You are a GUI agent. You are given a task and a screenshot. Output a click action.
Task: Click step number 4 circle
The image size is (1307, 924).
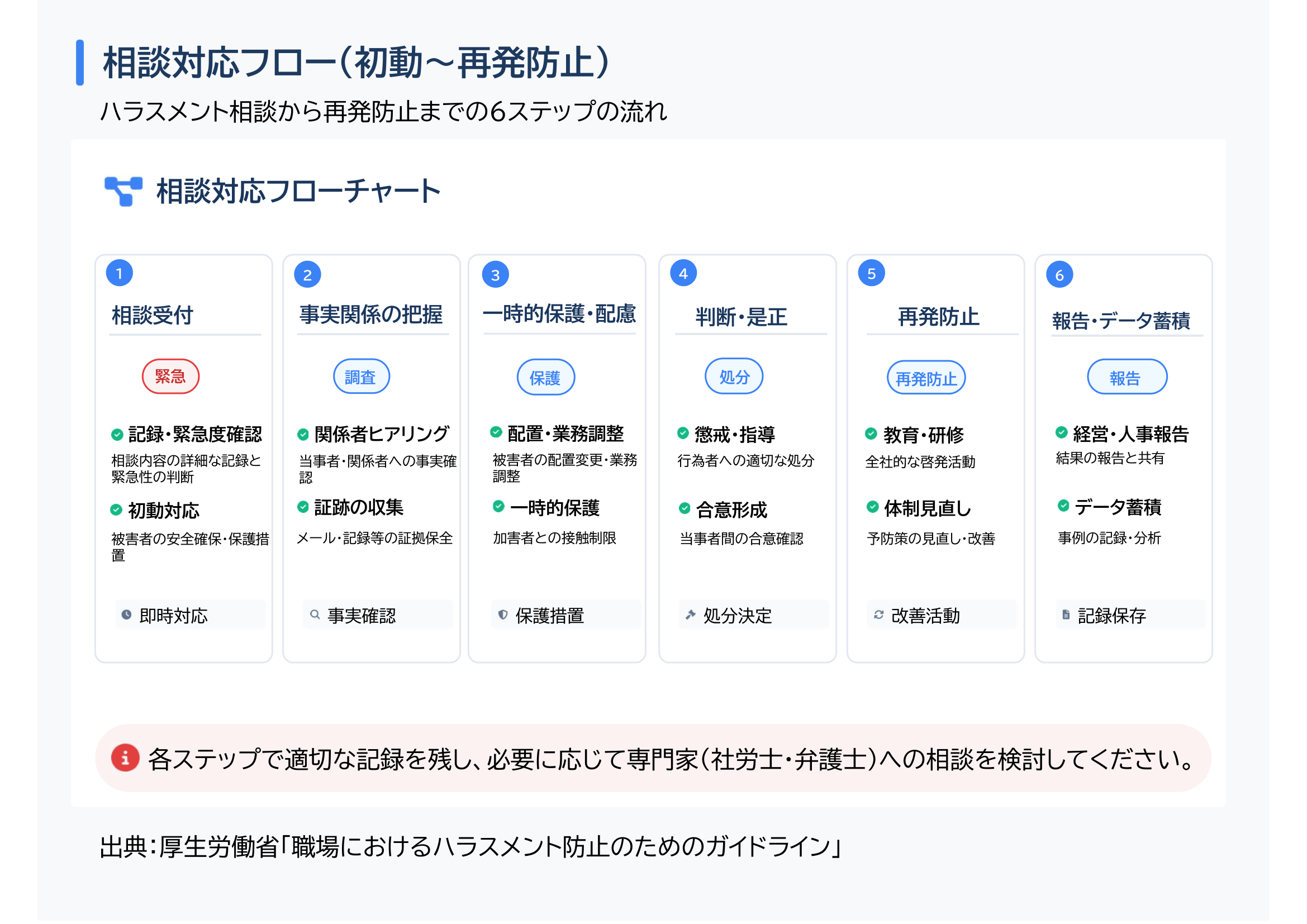point(683,274)
